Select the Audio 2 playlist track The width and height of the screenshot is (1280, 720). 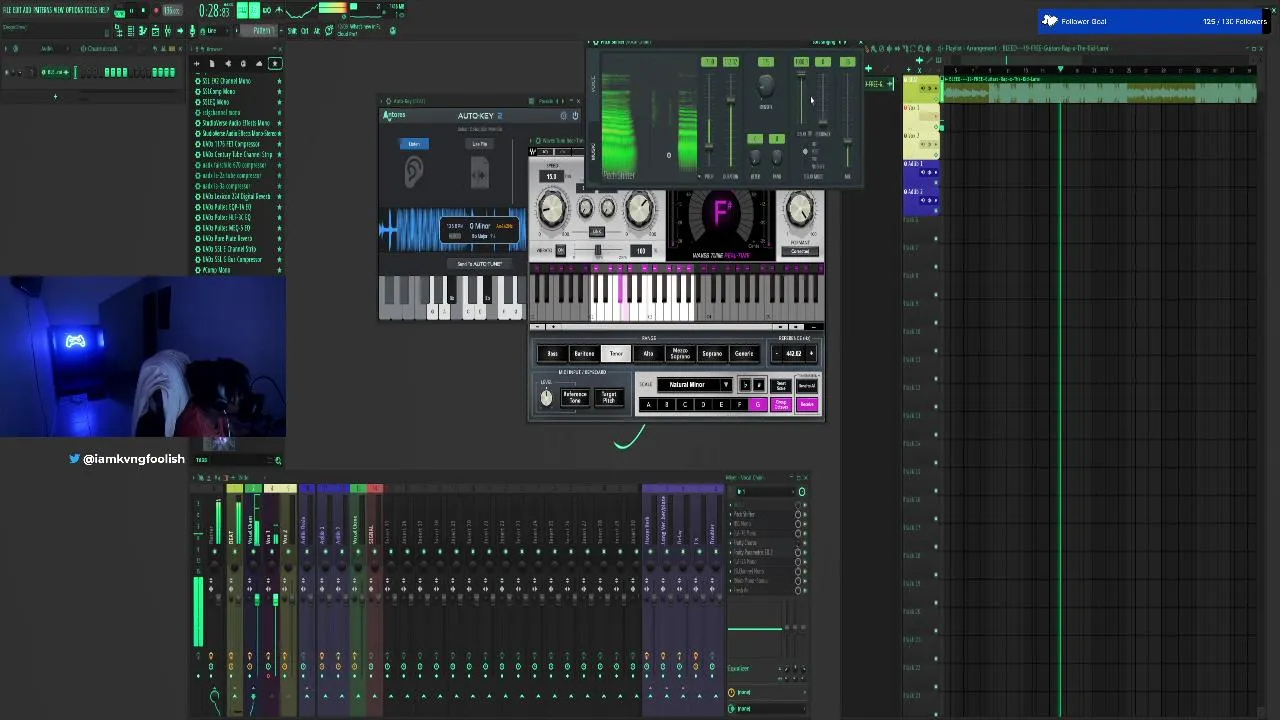click(921, 201)
